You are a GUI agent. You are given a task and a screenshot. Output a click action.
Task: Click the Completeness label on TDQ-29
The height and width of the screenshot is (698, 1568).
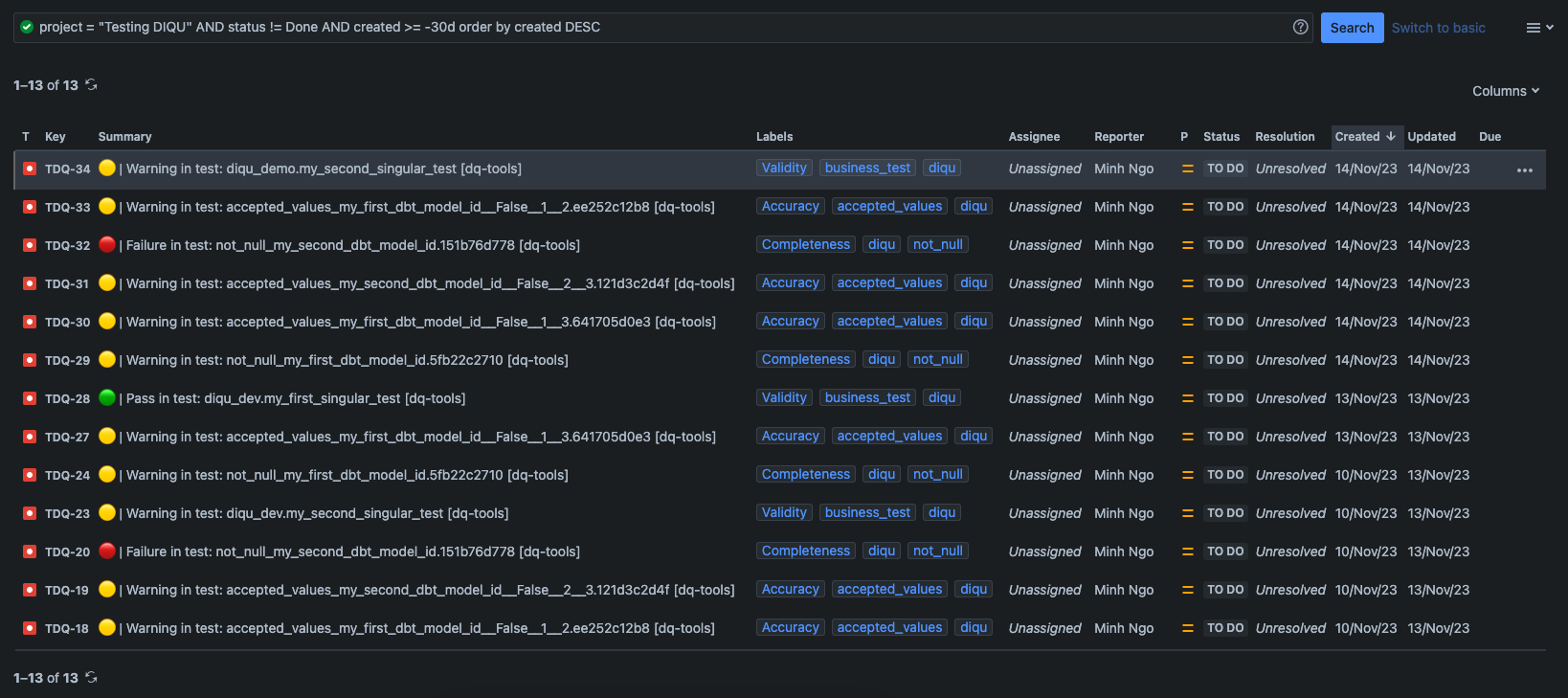(806, 359)
